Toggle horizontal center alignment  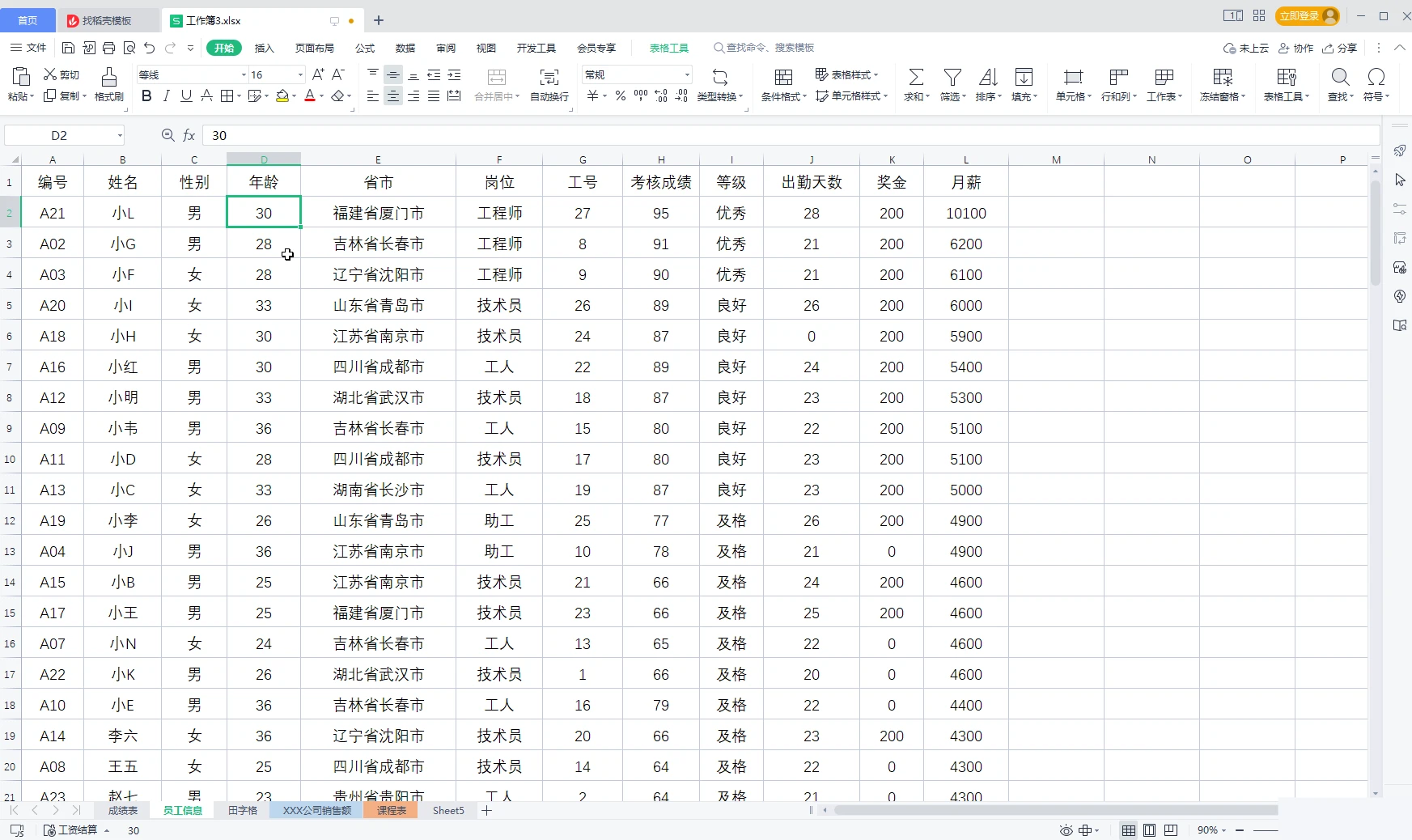[x=393, y=96]
